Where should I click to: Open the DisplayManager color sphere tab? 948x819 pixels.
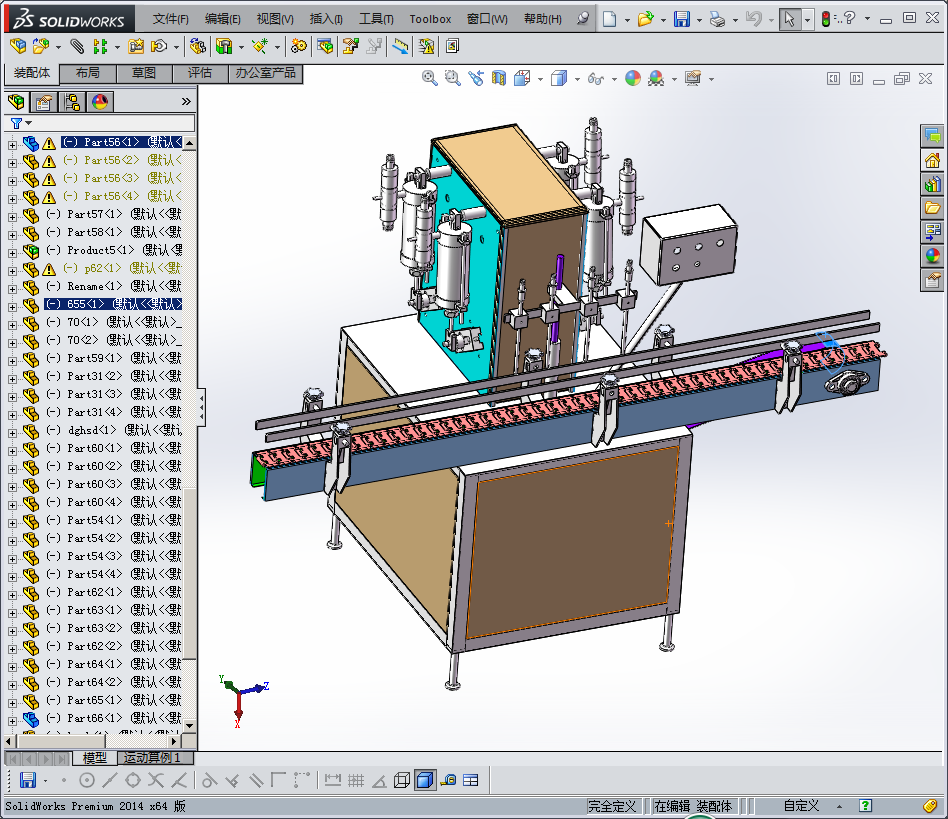[x=99, y=101]
